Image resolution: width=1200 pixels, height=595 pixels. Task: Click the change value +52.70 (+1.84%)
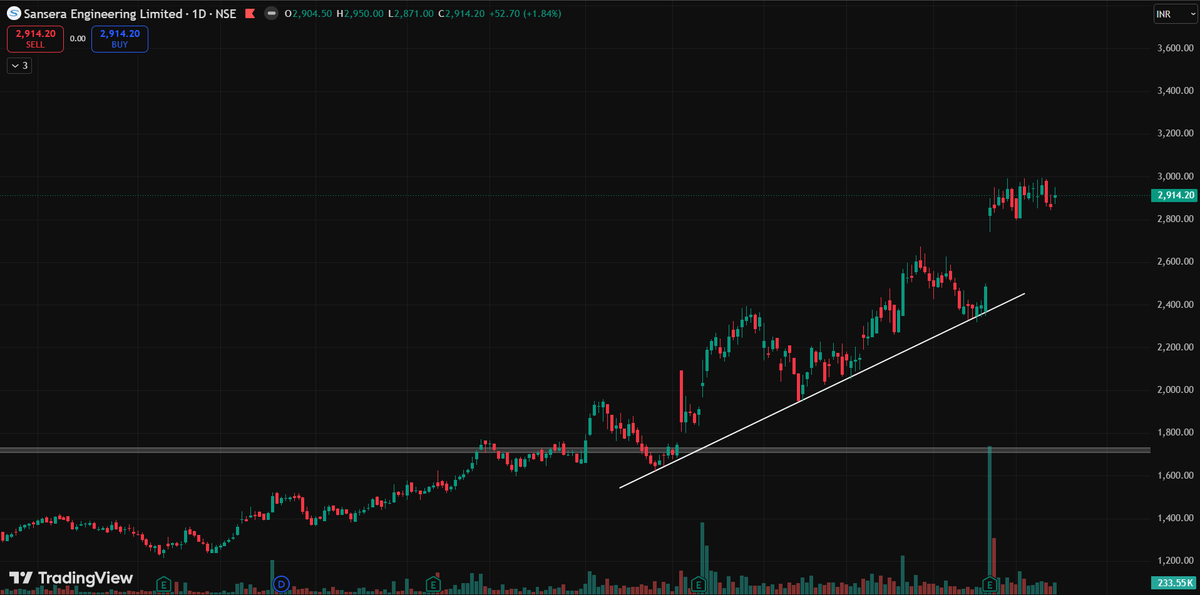pyautogui.click(x=526, y=14)
